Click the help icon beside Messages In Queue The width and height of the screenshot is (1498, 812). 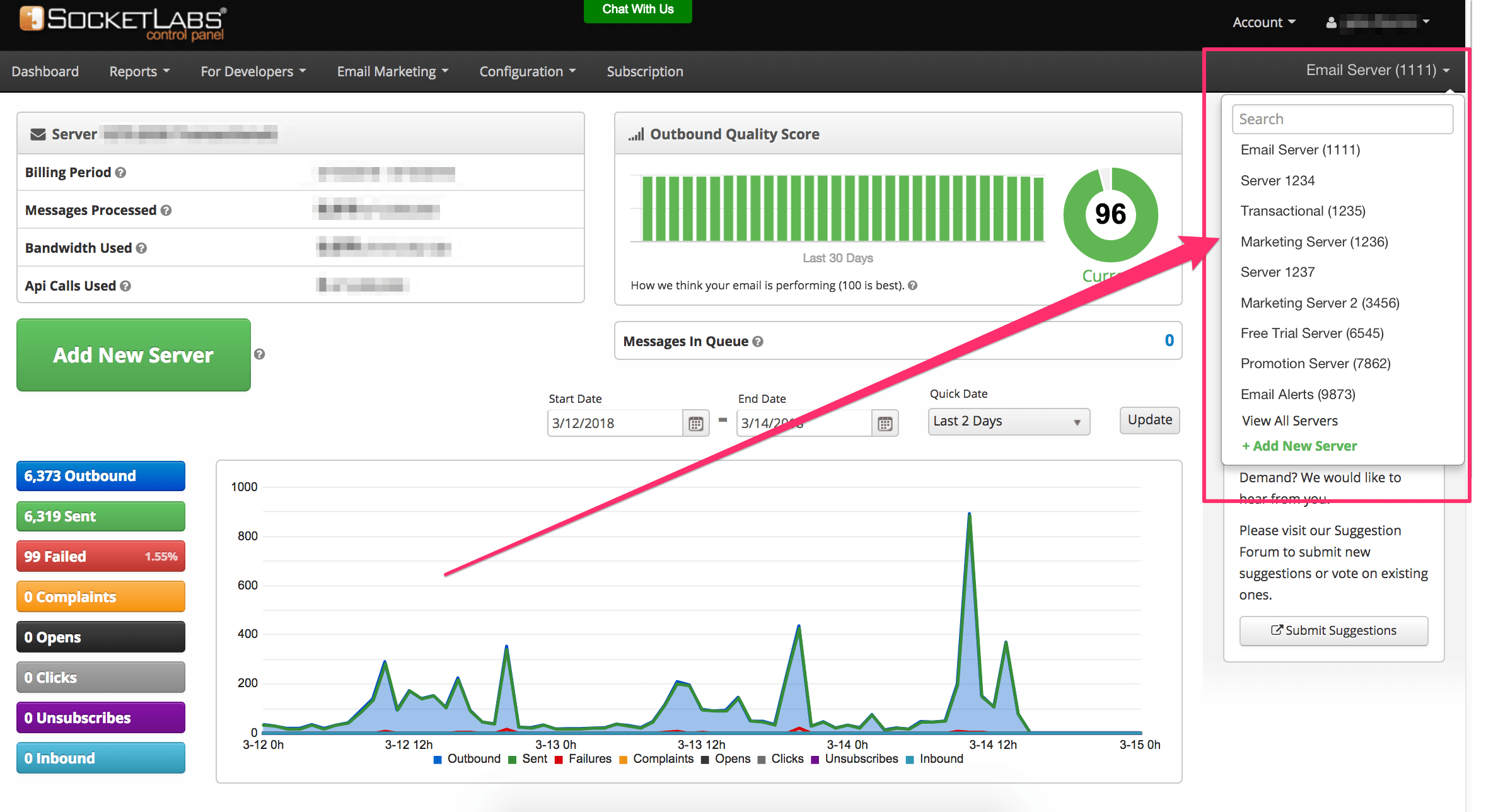pyautogui.click(x=759, y=341)
